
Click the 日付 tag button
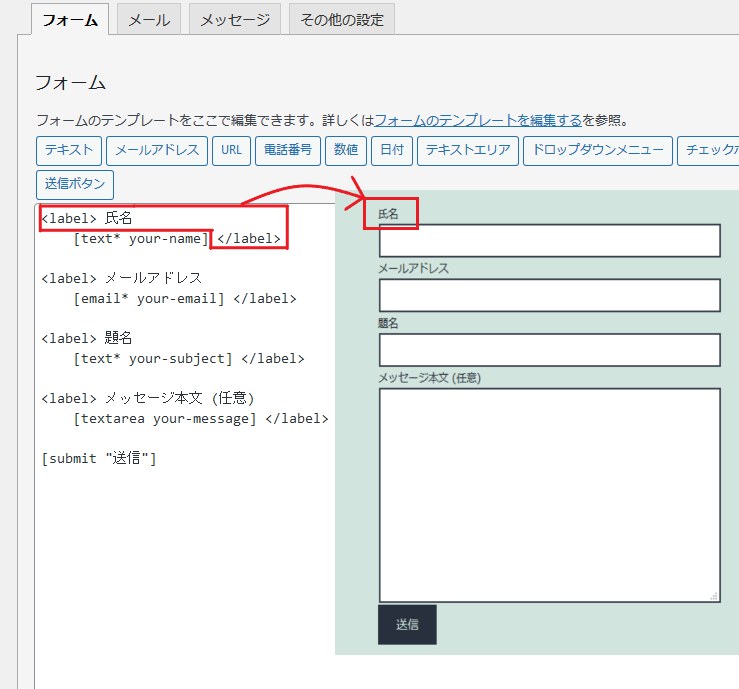pos(393,151)
